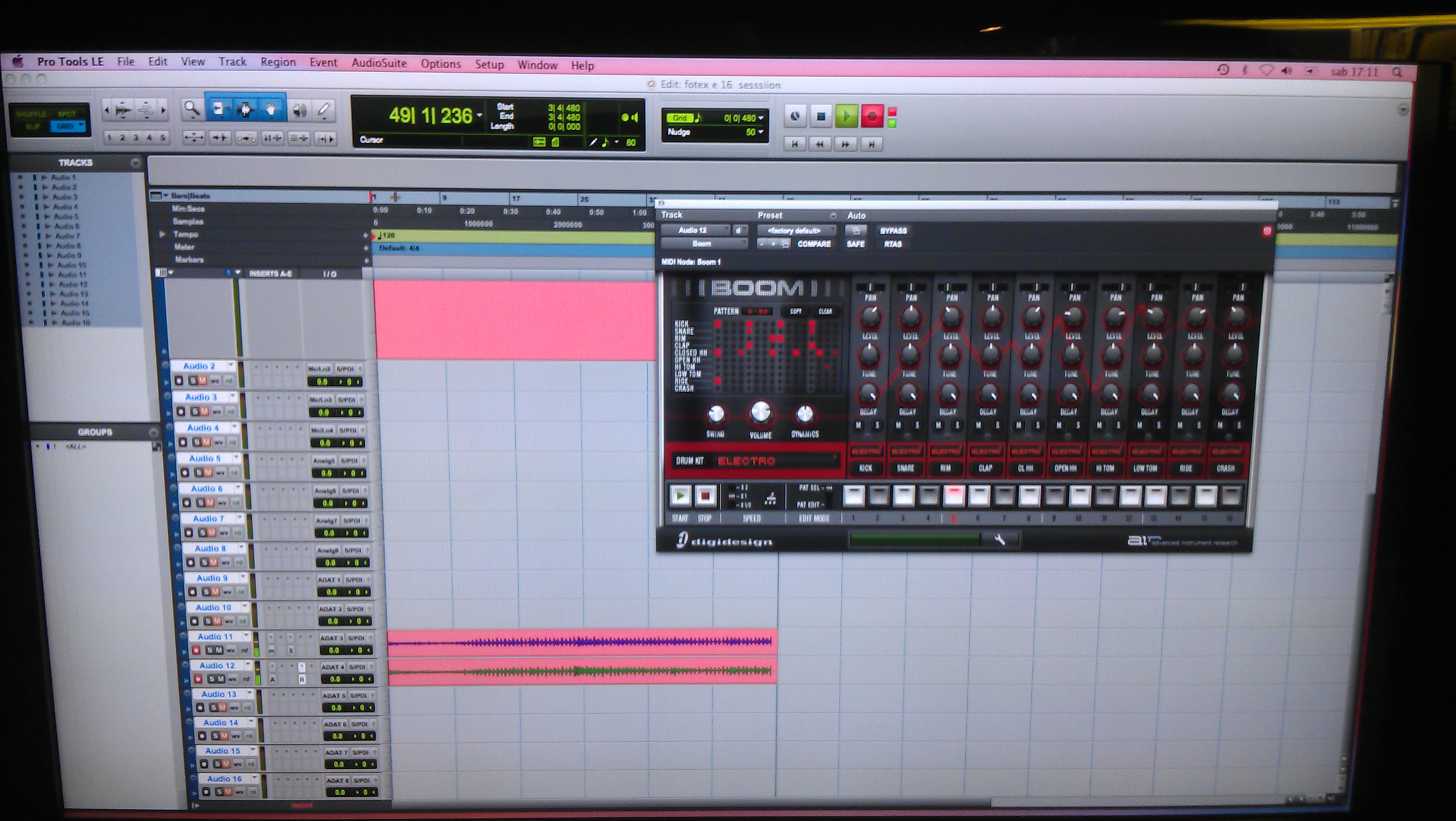Click Safe automation button

[x=855, y=244]
